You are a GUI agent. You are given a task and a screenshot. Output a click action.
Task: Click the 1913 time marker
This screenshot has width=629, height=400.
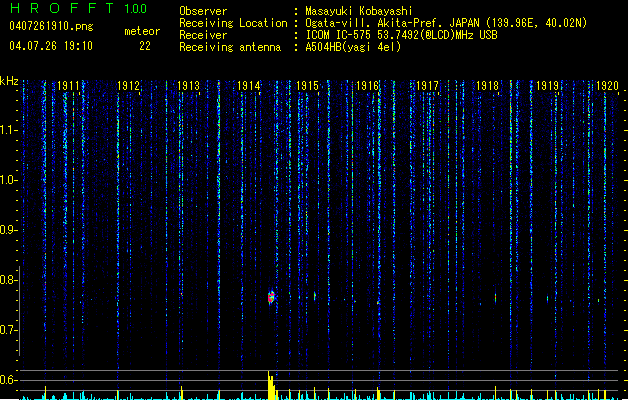pos(189,86)
